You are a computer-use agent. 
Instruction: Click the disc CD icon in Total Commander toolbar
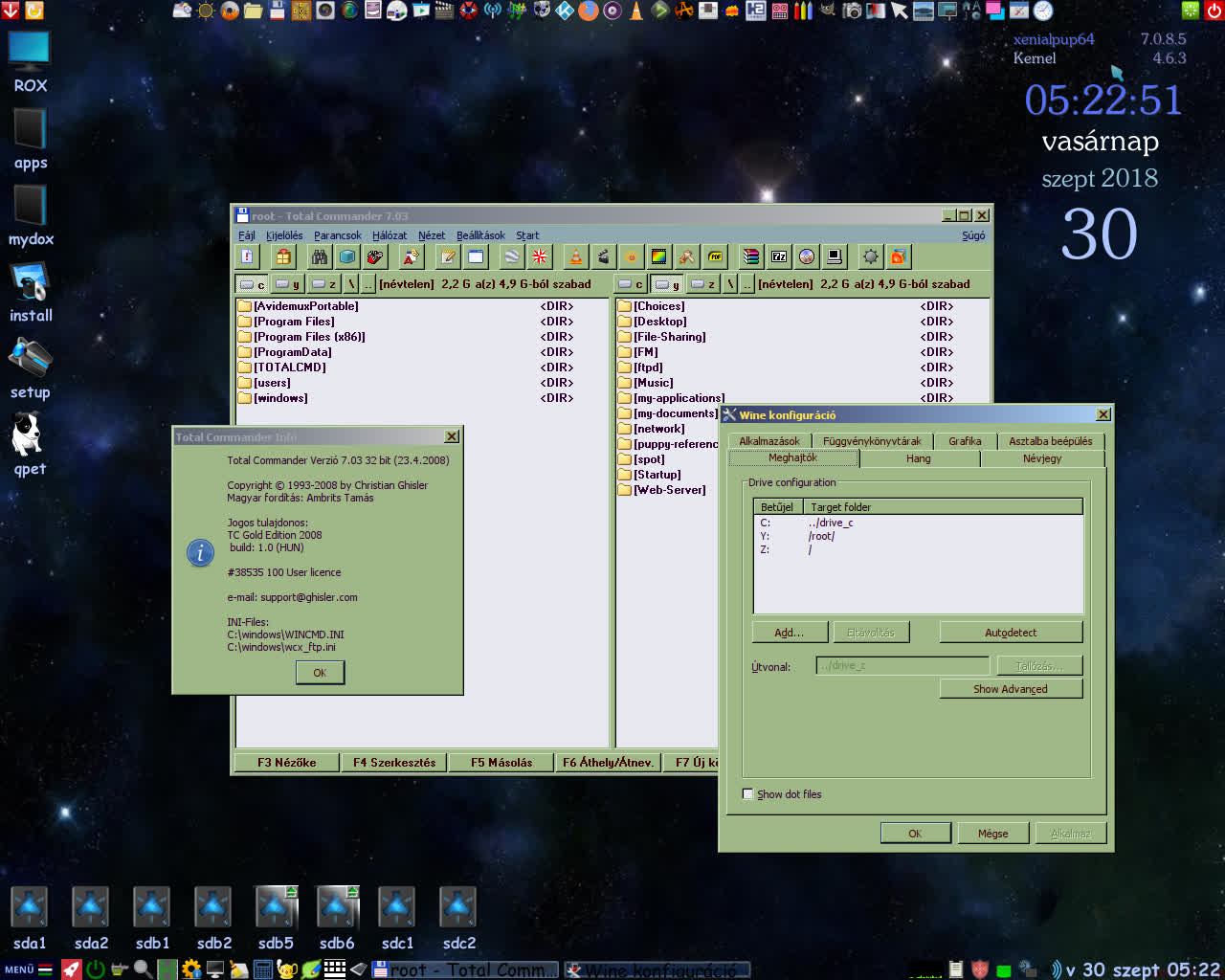pyautogui.click(x=807, y=256)
